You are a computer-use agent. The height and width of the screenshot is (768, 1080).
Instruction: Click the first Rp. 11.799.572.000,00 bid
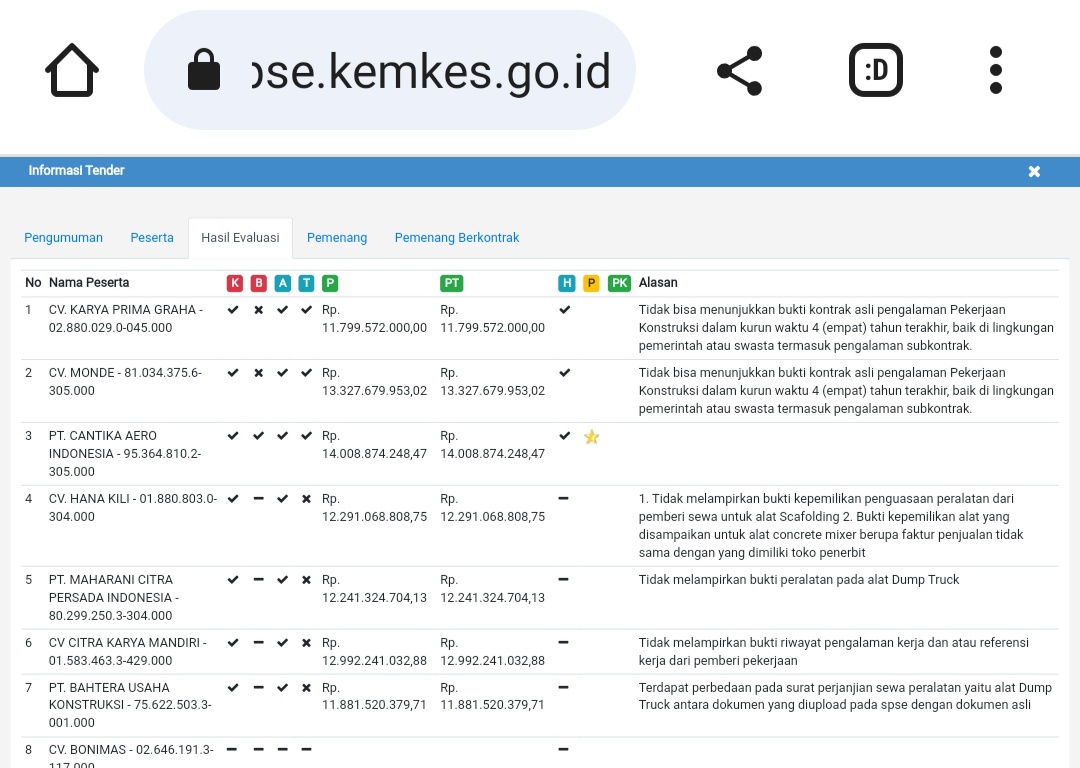pyautogui.click(x=374, y=319)
